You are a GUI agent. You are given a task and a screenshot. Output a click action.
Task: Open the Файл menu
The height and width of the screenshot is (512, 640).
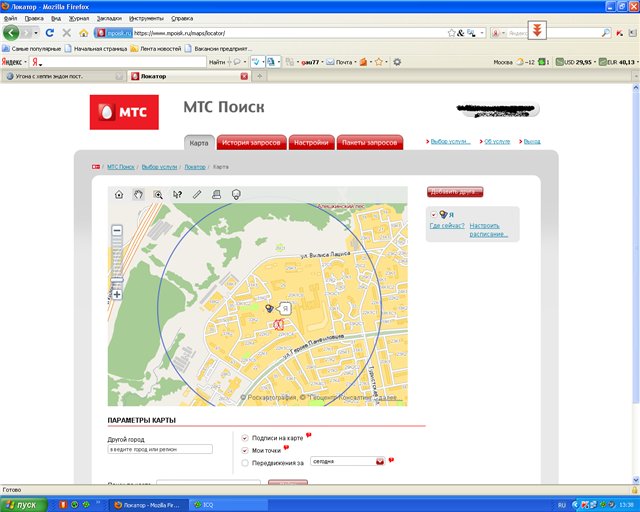point(10,18)
